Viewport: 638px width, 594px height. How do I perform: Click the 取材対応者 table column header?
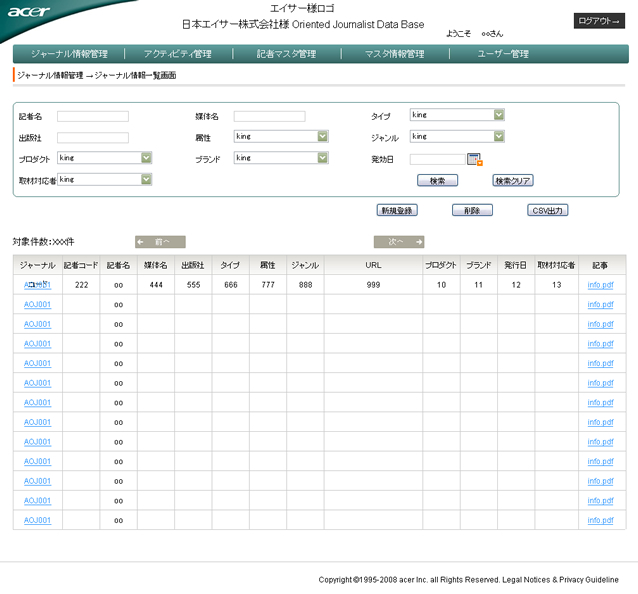(x=556, y=265)
